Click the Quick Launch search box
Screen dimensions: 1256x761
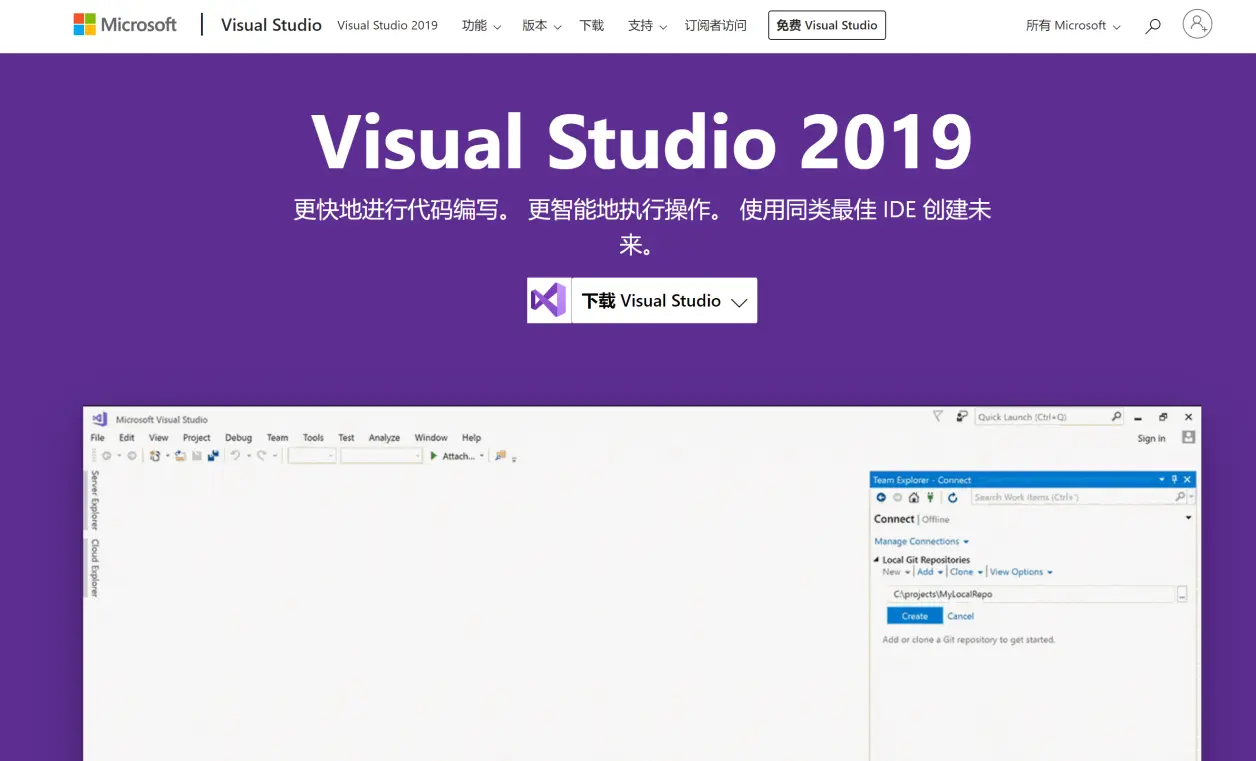[1049, 417]
